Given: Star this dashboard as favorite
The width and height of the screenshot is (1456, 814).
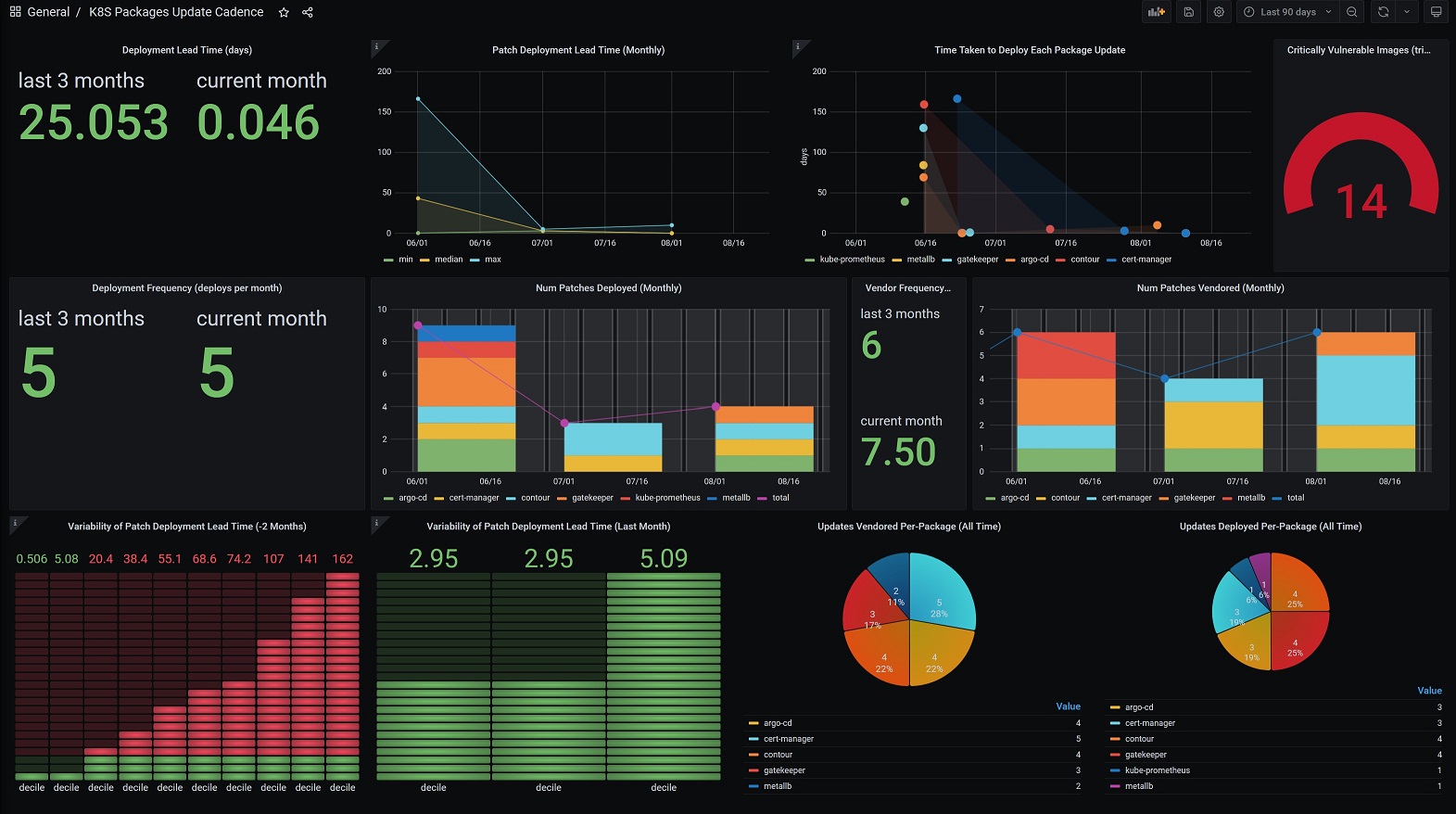Looking at the screenshot, I should pyautogui.click(x=284, y=12).
